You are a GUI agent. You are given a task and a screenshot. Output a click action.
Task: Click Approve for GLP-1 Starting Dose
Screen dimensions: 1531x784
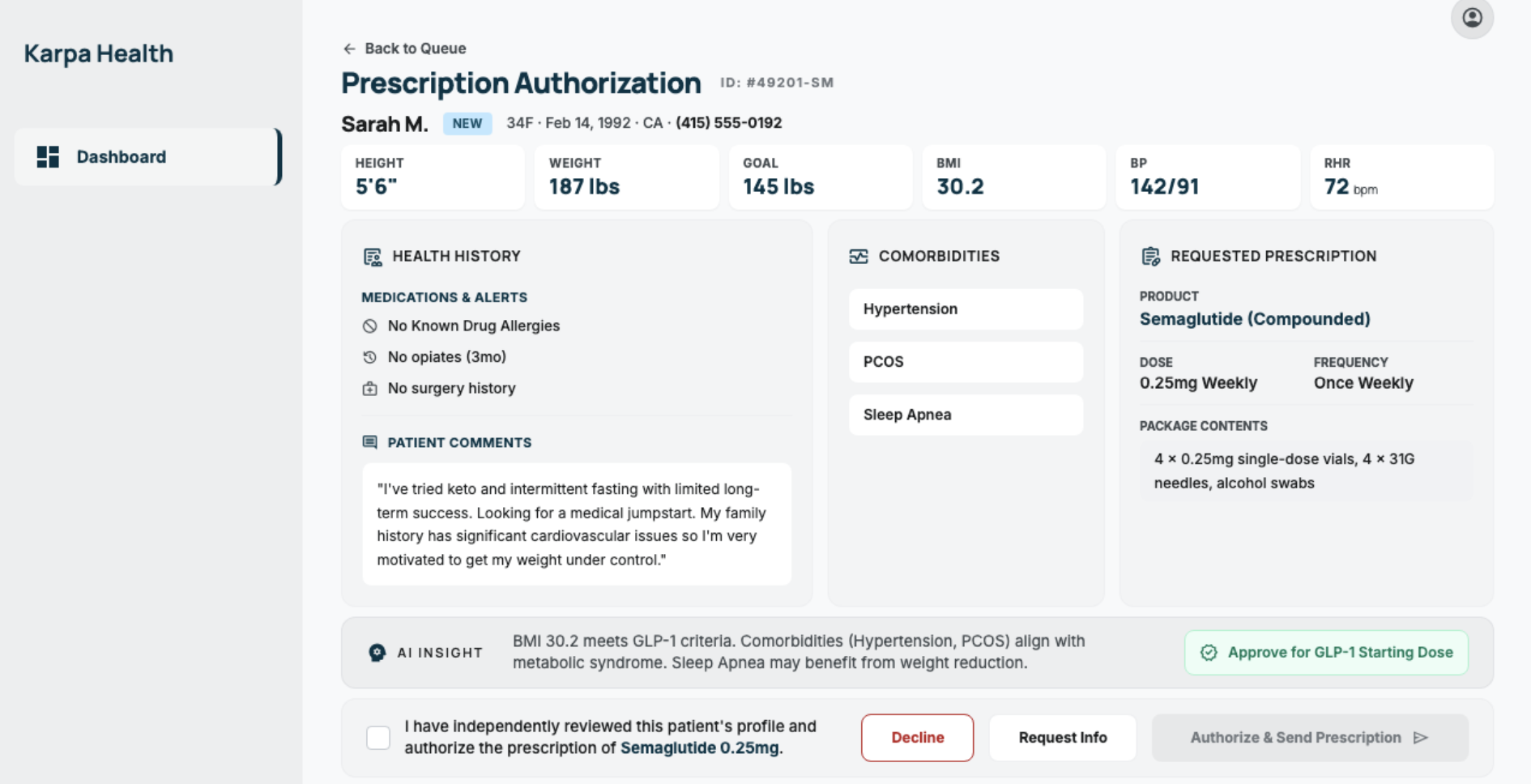click(1325, 652)
